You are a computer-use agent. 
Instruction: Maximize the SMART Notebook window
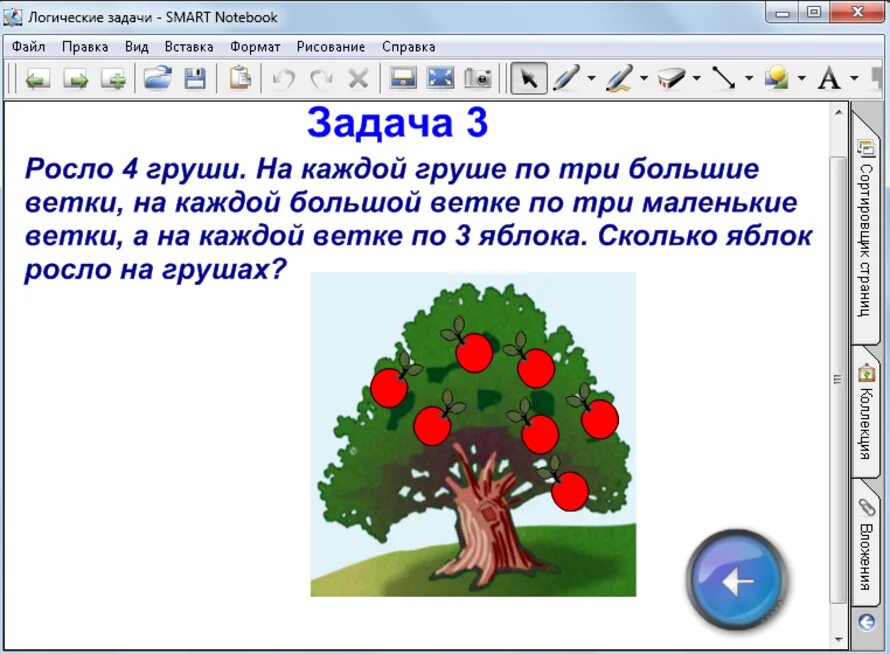813,12
